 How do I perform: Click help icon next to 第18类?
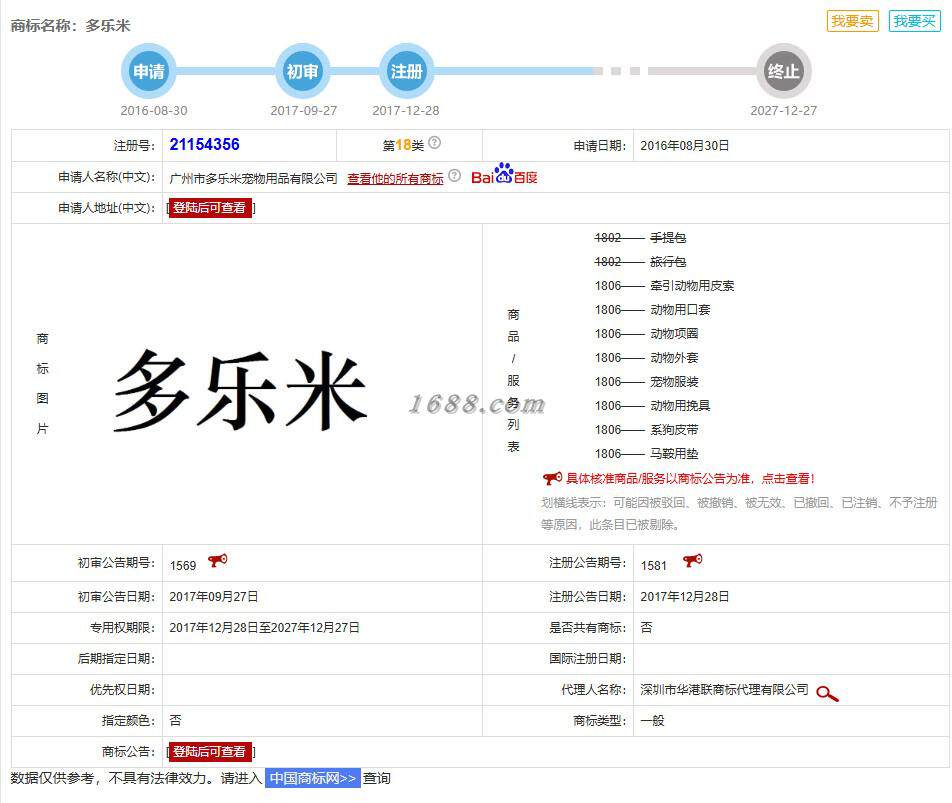pos(435,143)
